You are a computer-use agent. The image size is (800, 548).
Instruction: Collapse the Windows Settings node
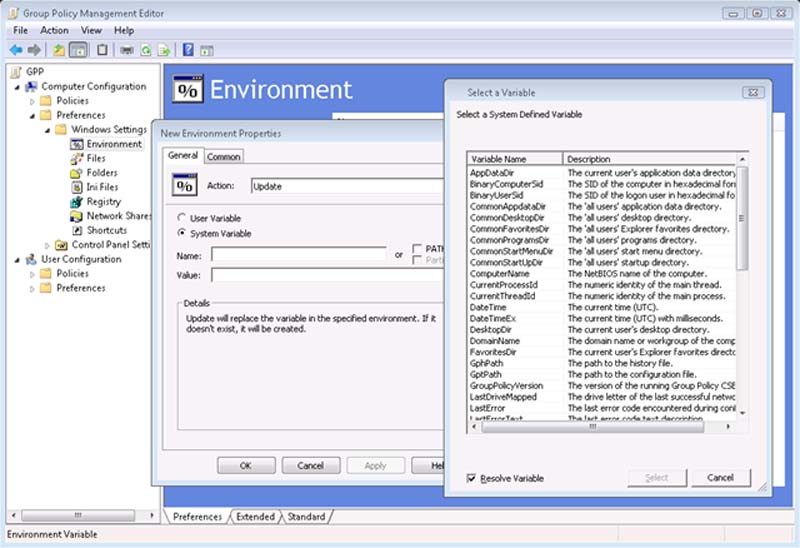pos(47,130)
